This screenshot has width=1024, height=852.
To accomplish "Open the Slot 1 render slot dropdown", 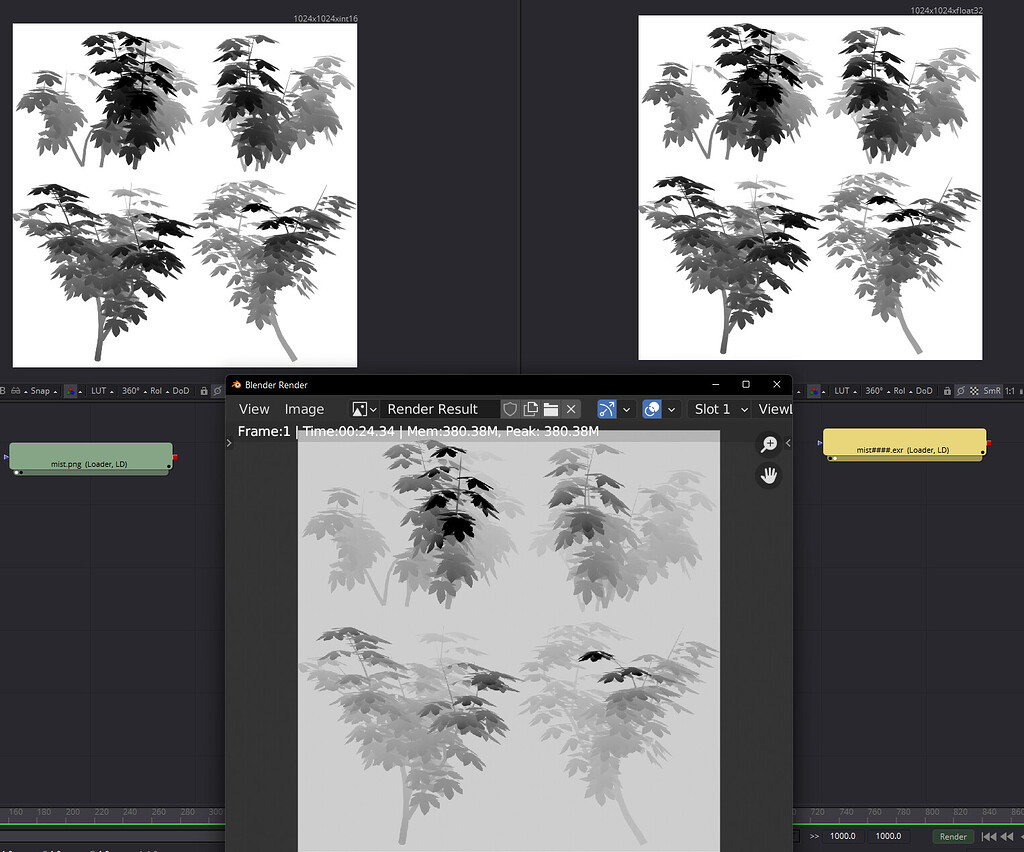I will tap(719, 409).
